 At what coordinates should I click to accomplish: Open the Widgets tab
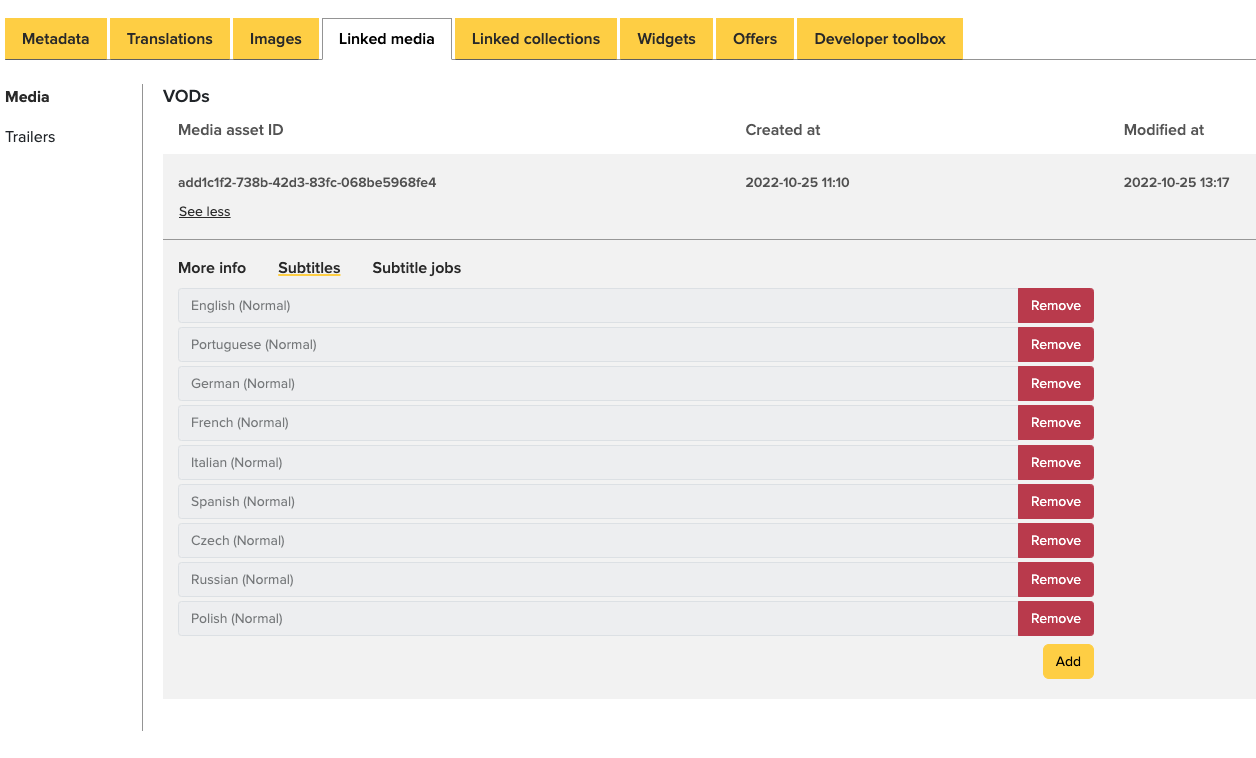(667, 39)
